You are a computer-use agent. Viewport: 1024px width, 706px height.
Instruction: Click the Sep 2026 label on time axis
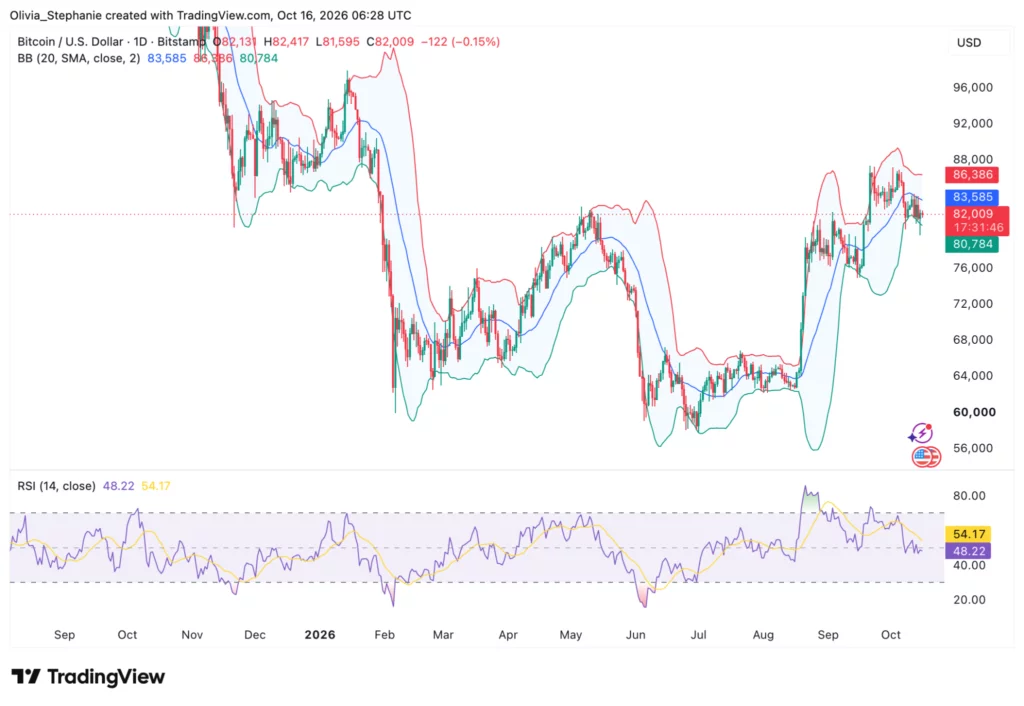pyautogui.click(x=827, y=635)
